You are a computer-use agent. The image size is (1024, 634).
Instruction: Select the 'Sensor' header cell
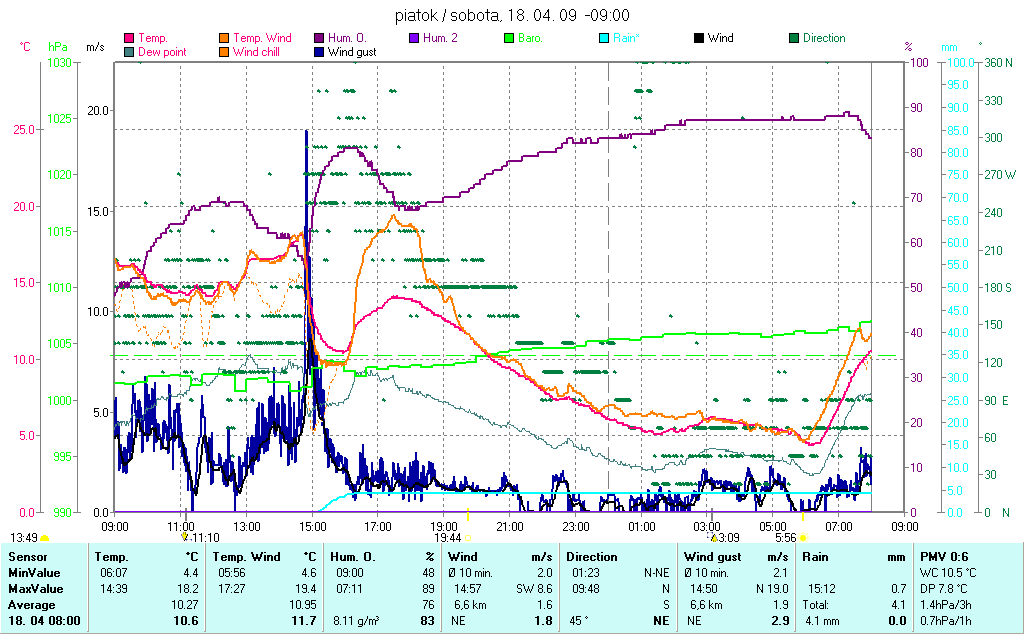tap(27, 557)
